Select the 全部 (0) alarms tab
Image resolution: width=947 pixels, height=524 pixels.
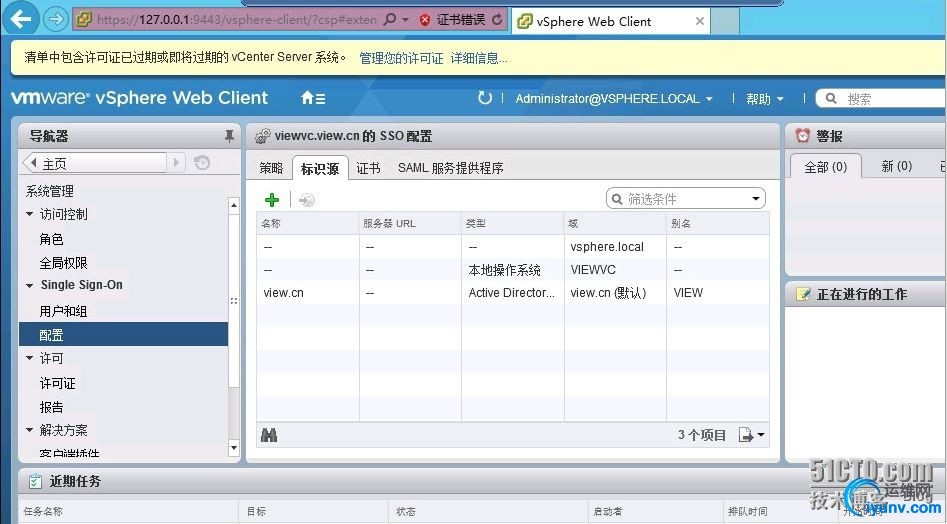pyautogui.click(x=826, y=167)
